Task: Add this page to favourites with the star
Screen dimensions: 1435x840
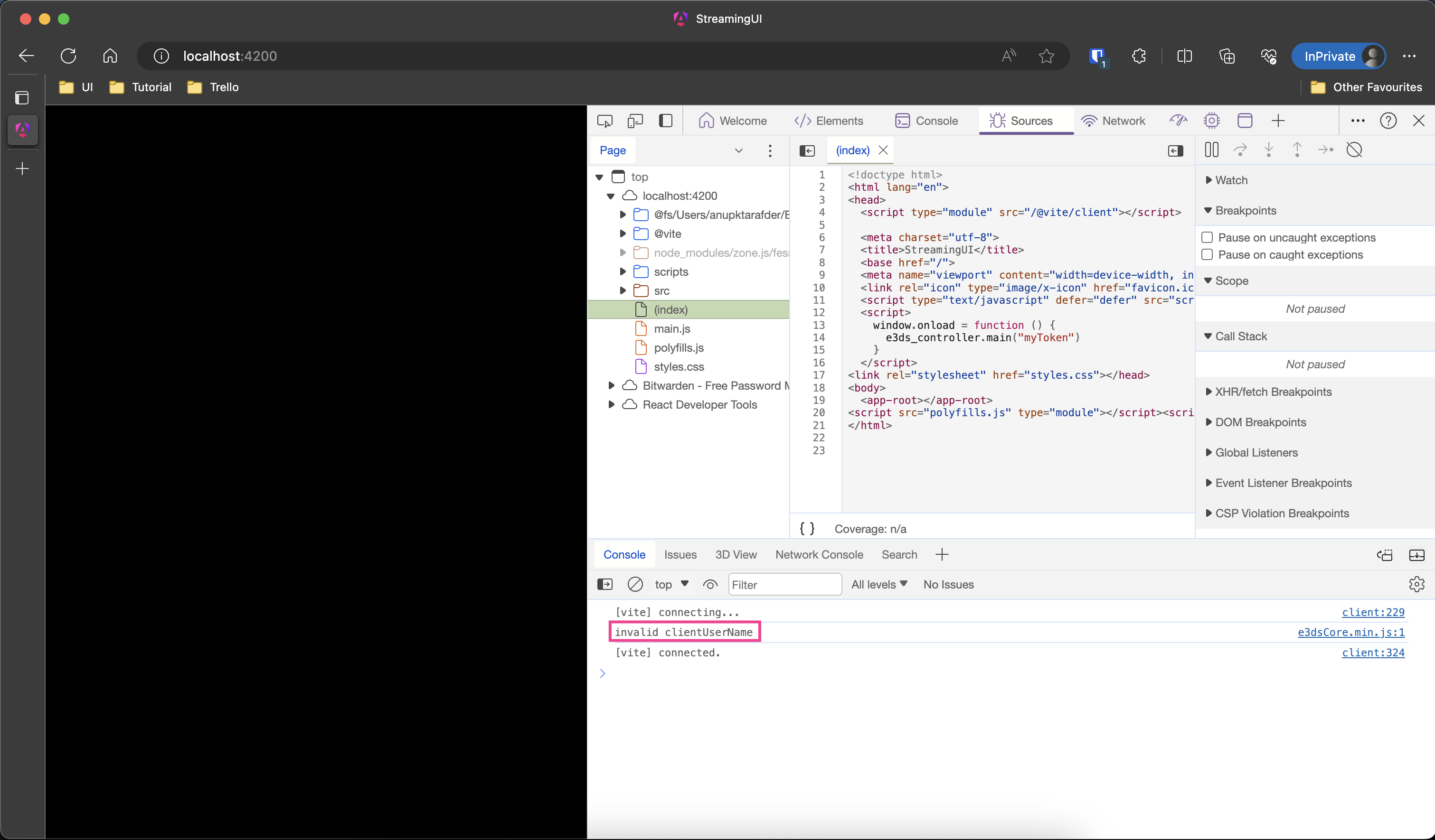Action: (x=1046, y=56)
